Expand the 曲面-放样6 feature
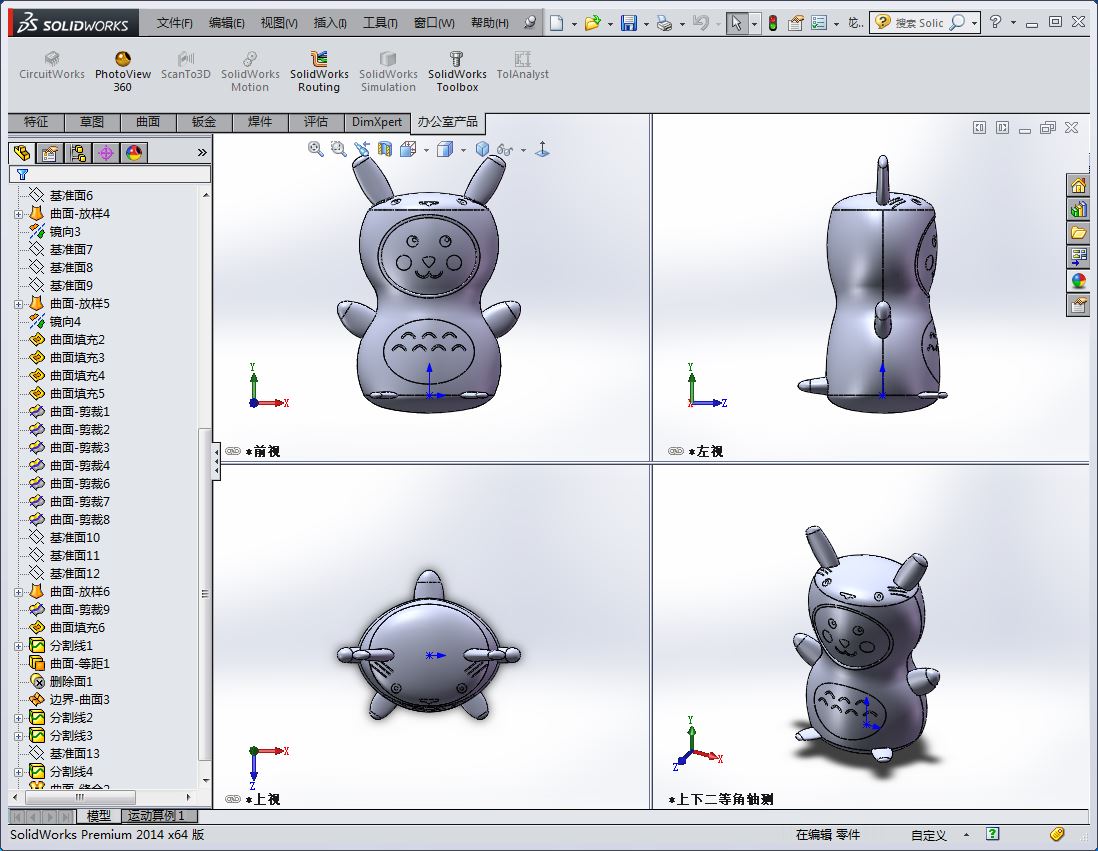1098x851 pixels. [x=18, y=592]
